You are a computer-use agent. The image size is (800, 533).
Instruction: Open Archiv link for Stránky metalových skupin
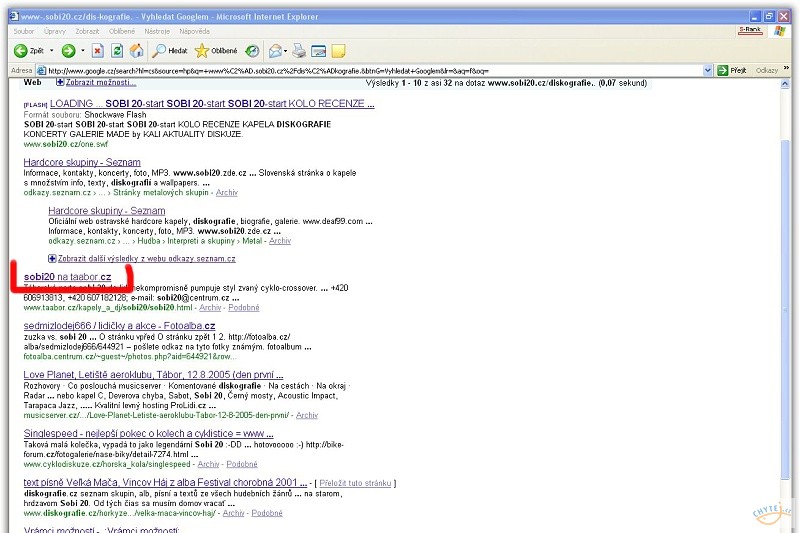pos(227,192)
